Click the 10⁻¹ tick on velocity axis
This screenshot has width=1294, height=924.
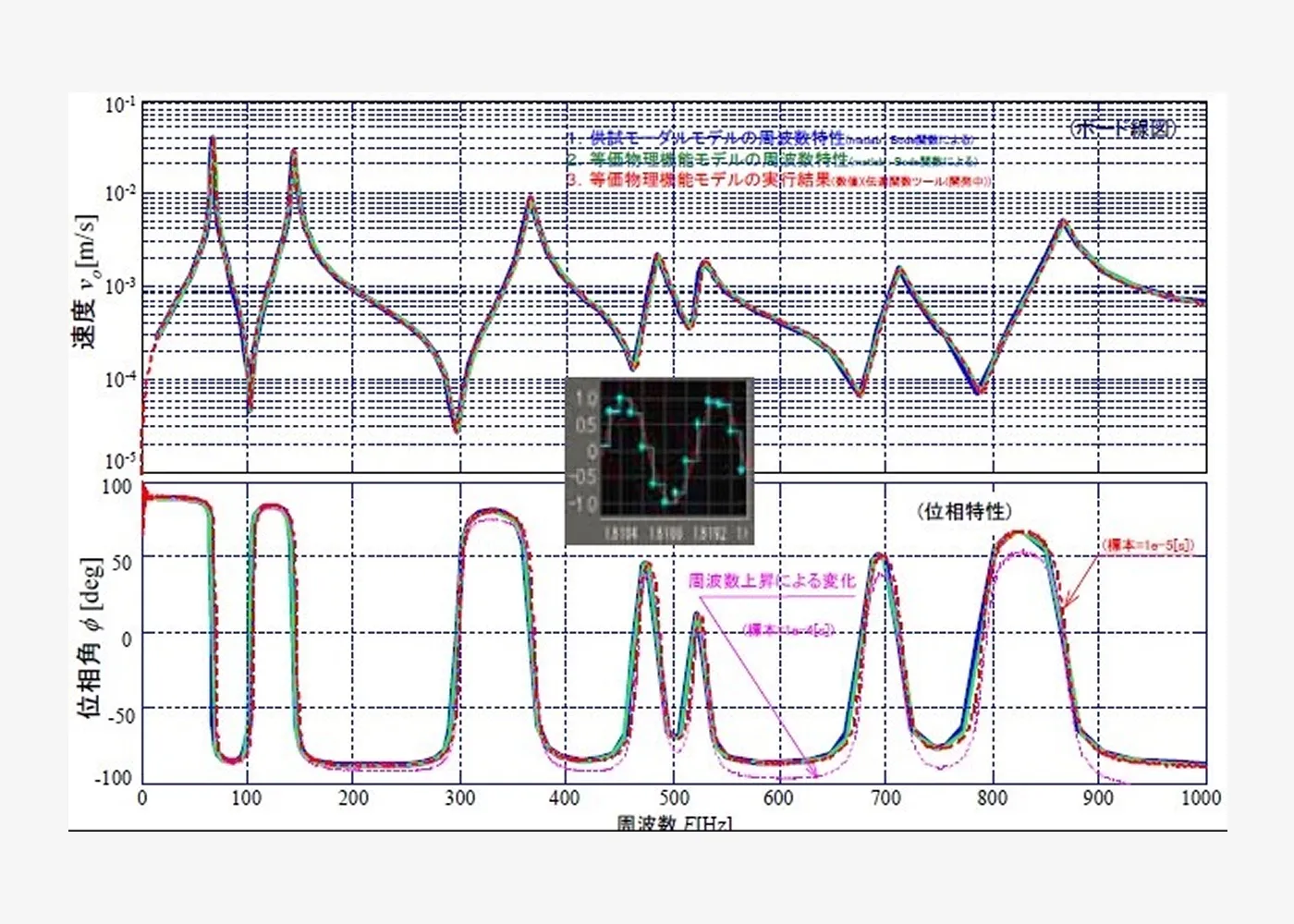coord(119,104)
